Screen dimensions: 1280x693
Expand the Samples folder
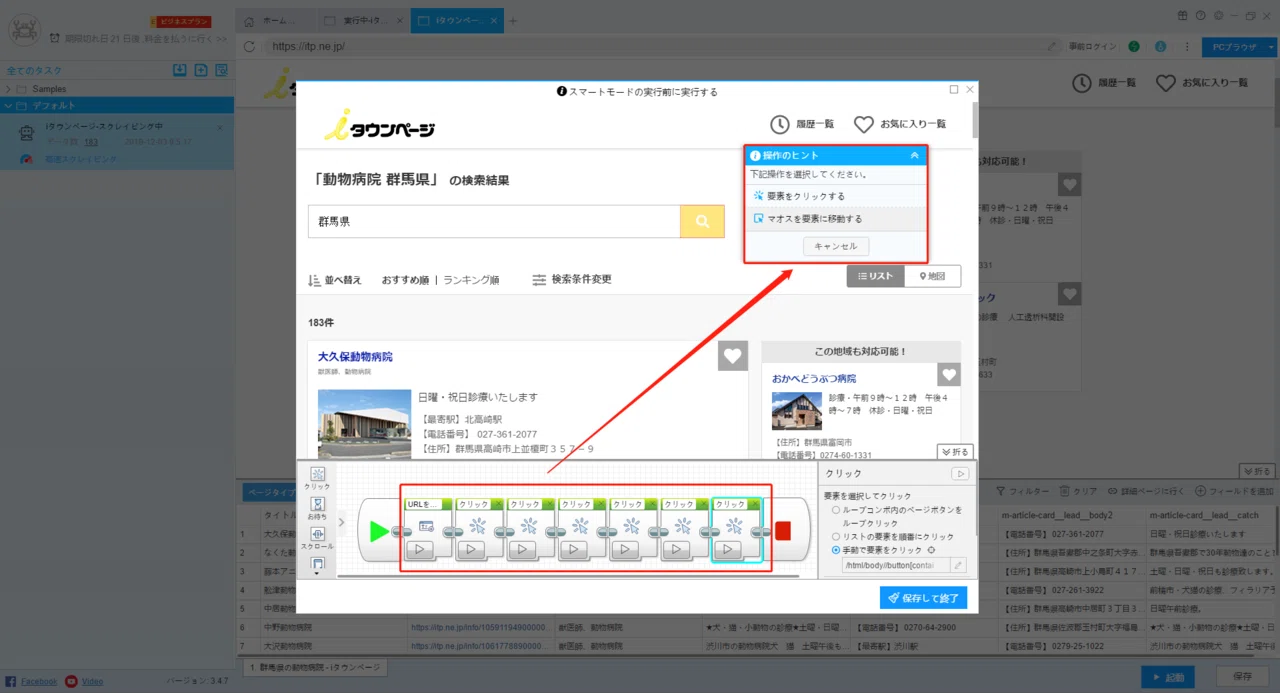[x=9, y=89]
